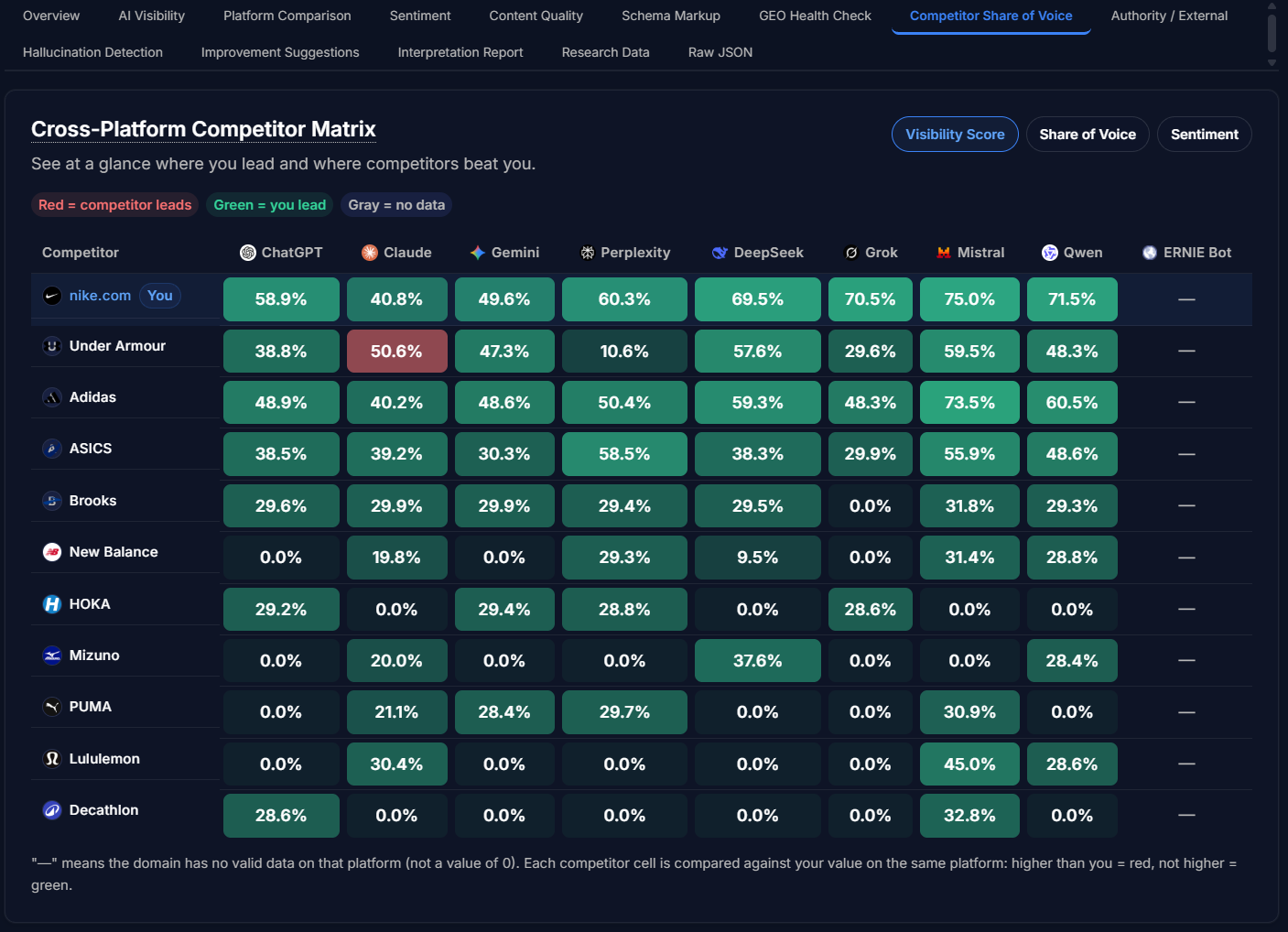Click the HOKA logo icon

[x=52, y=604]
